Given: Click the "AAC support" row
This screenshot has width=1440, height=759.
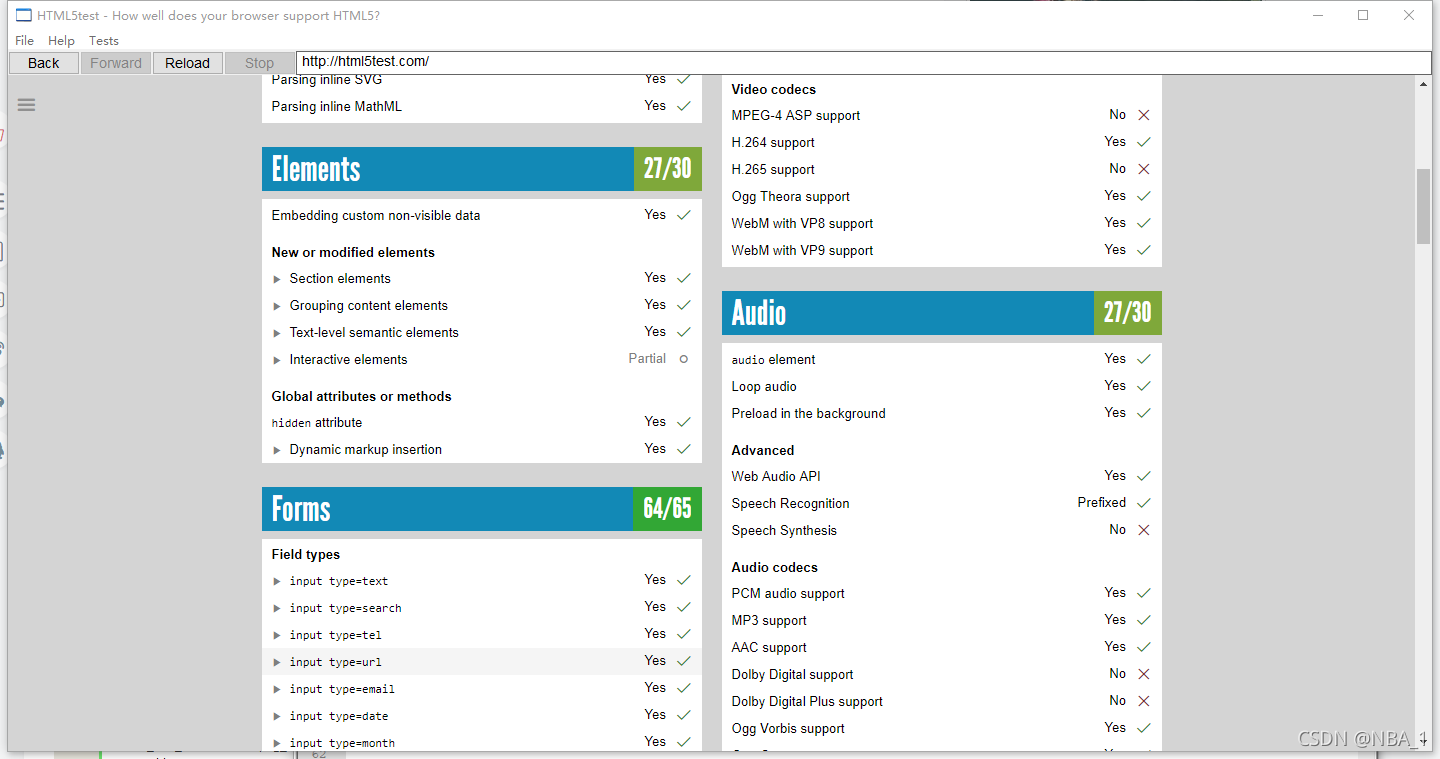Looking at the screenshot, I should point(942,647).
